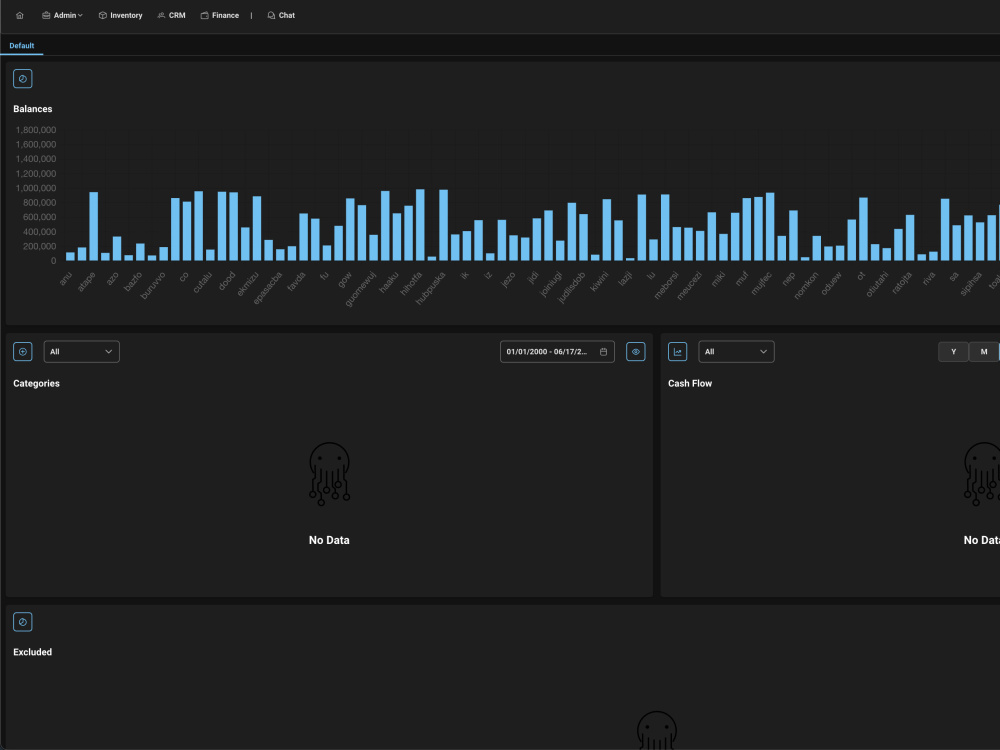
Task: Open the Admin menu
Action: (62, 15)
